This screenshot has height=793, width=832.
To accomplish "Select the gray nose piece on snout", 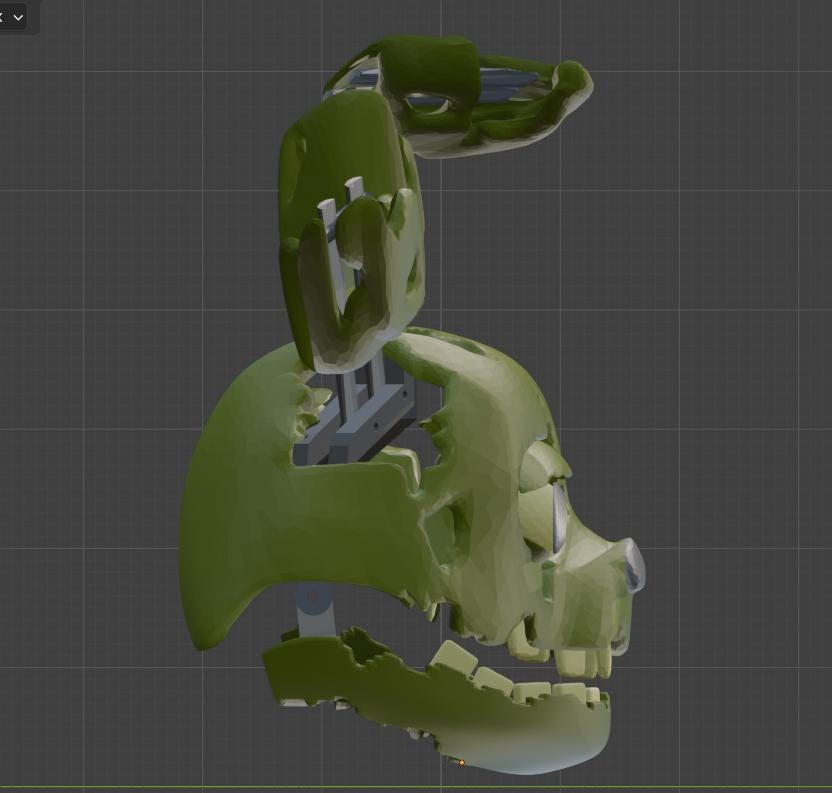I will pos(633,565).
